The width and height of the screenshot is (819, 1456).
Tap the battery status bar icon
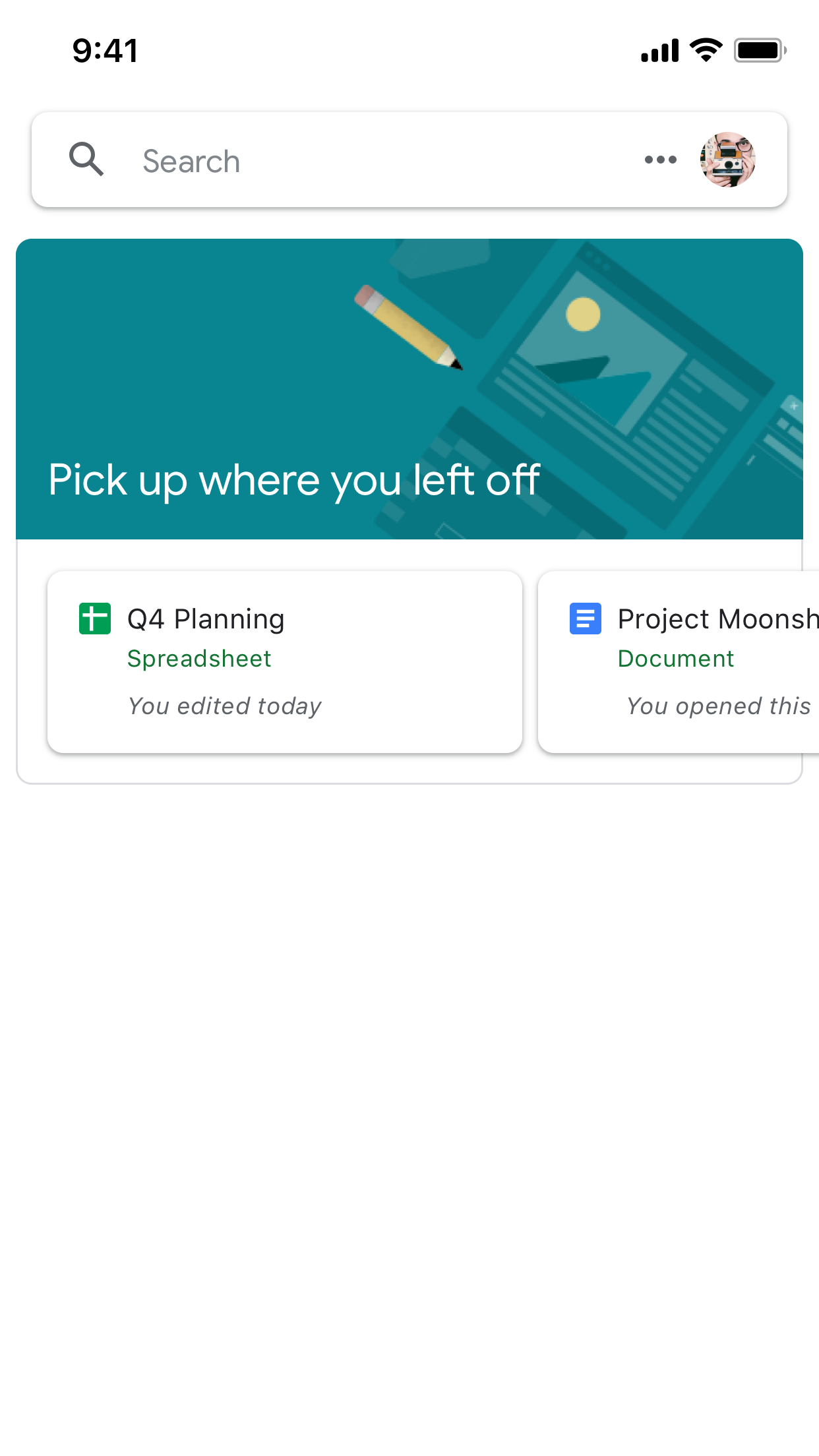760,50
